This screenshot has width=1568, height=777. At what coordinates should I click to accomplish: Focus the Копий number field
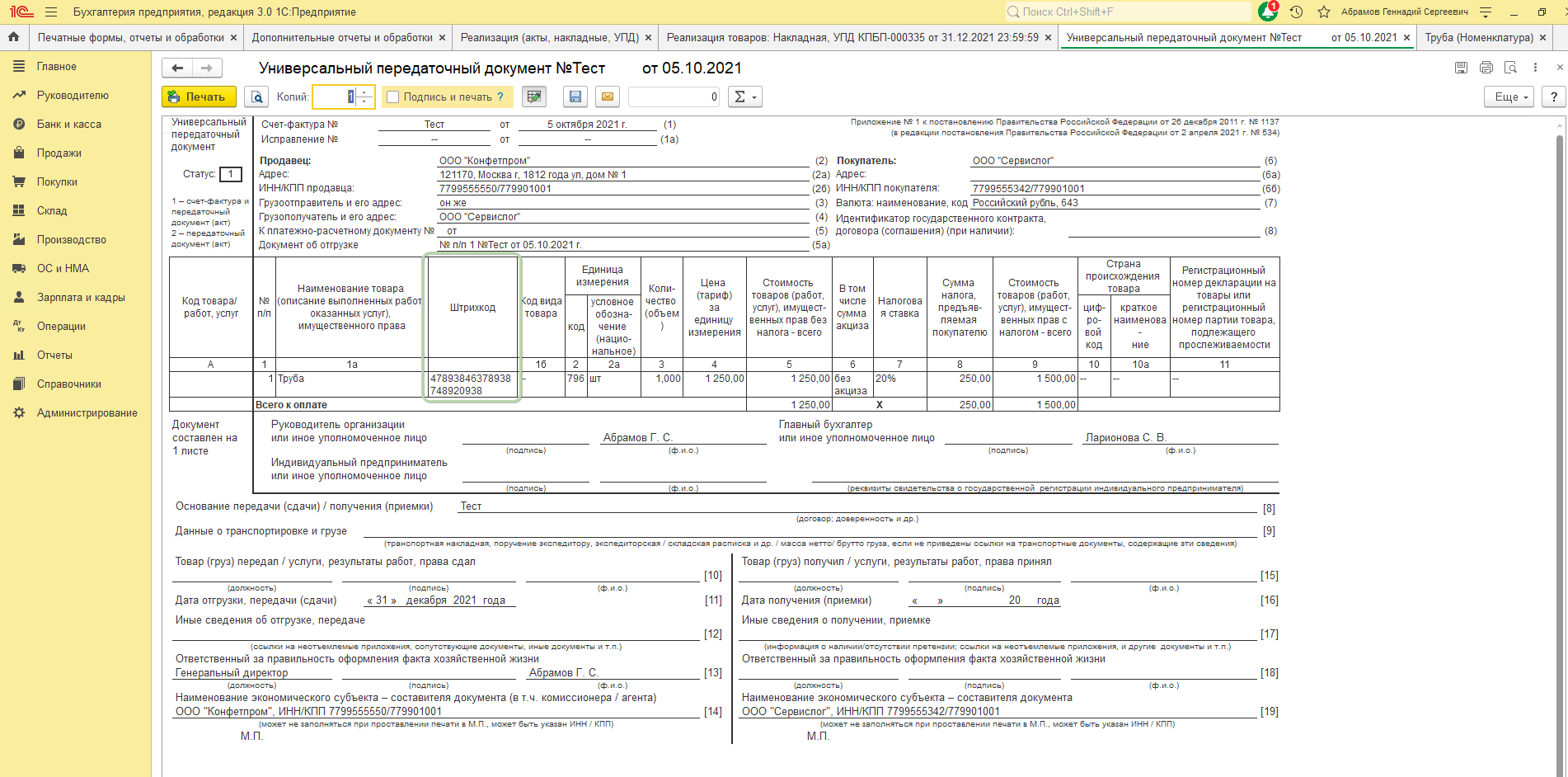point(335,97)
